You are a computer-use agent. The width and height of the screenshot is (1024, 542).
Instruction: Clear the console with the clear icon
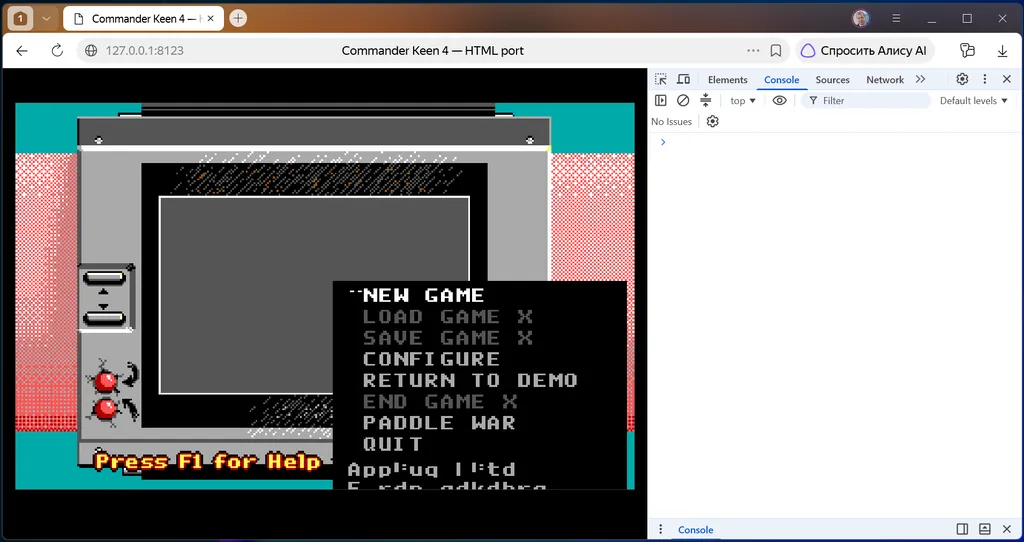(683, 101)
